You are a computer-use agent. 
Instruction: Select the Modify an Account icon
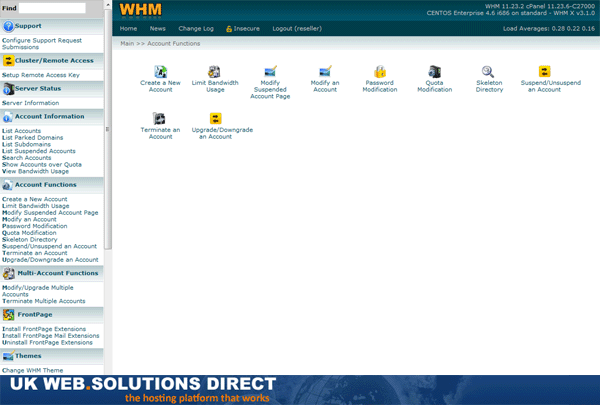[324, 71]
